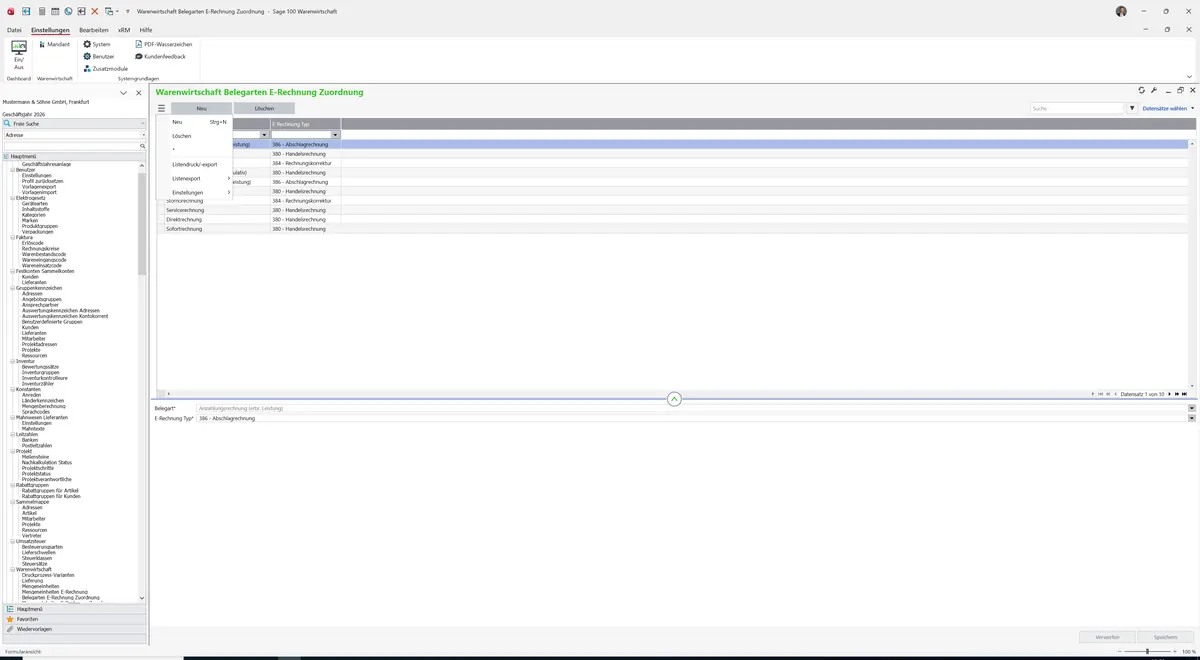Switch to the Wiedervorlagen sidebar section
1200x660 pixels.
pyautogui.click(x=74, y=629)
